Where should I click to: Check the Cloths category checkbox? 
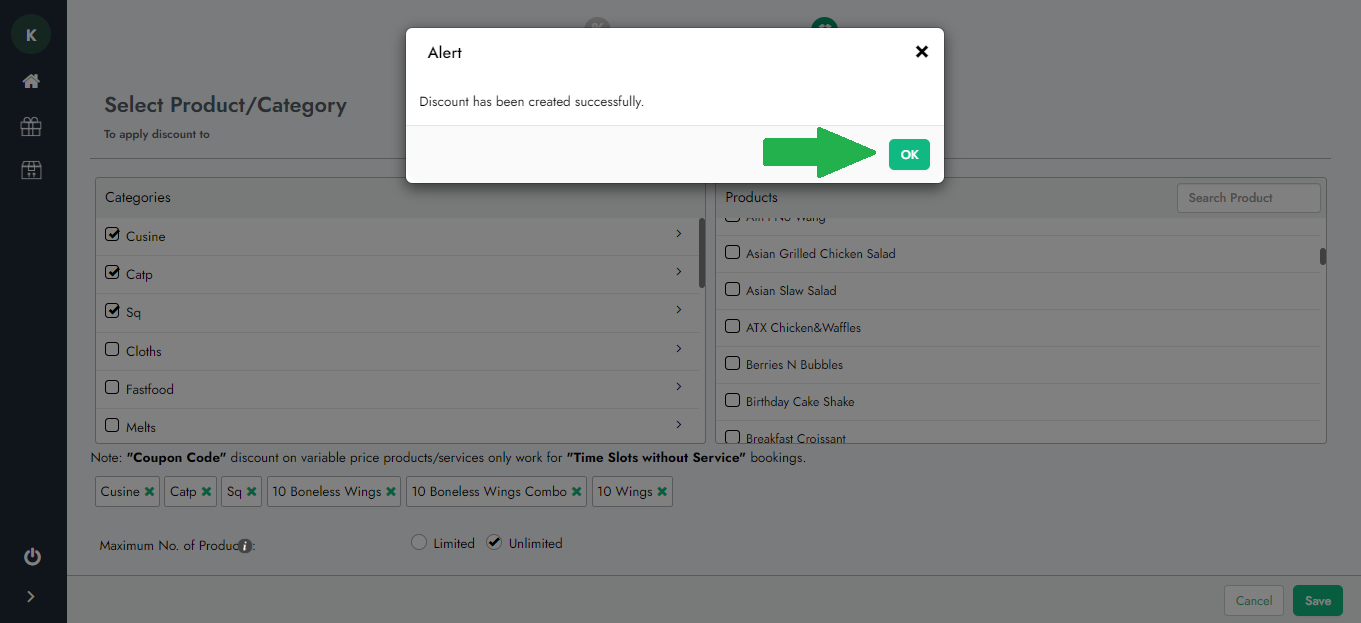112,350
